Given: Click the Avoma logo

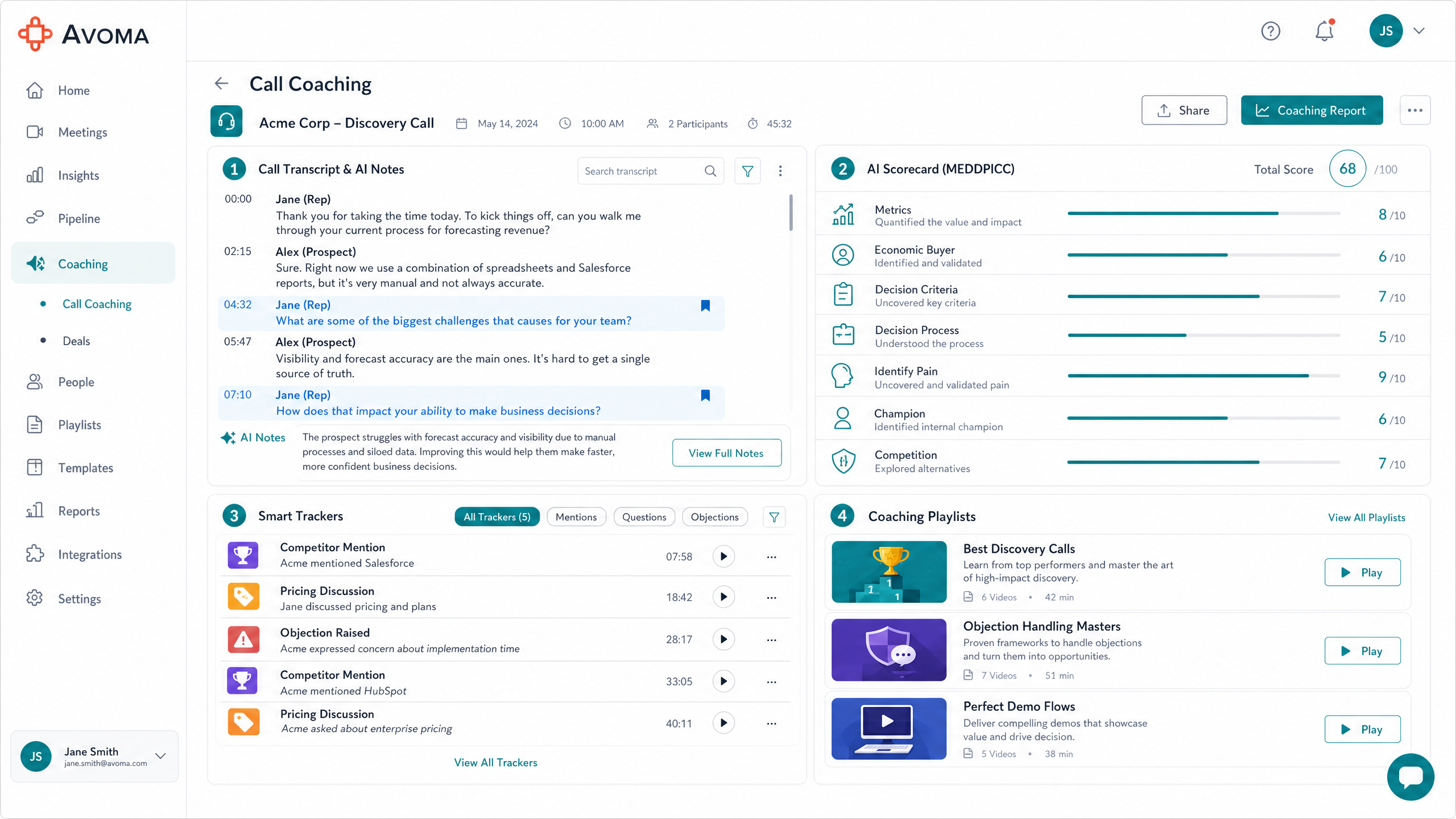Looking at the screenshot, I should (x=84, y=34).
